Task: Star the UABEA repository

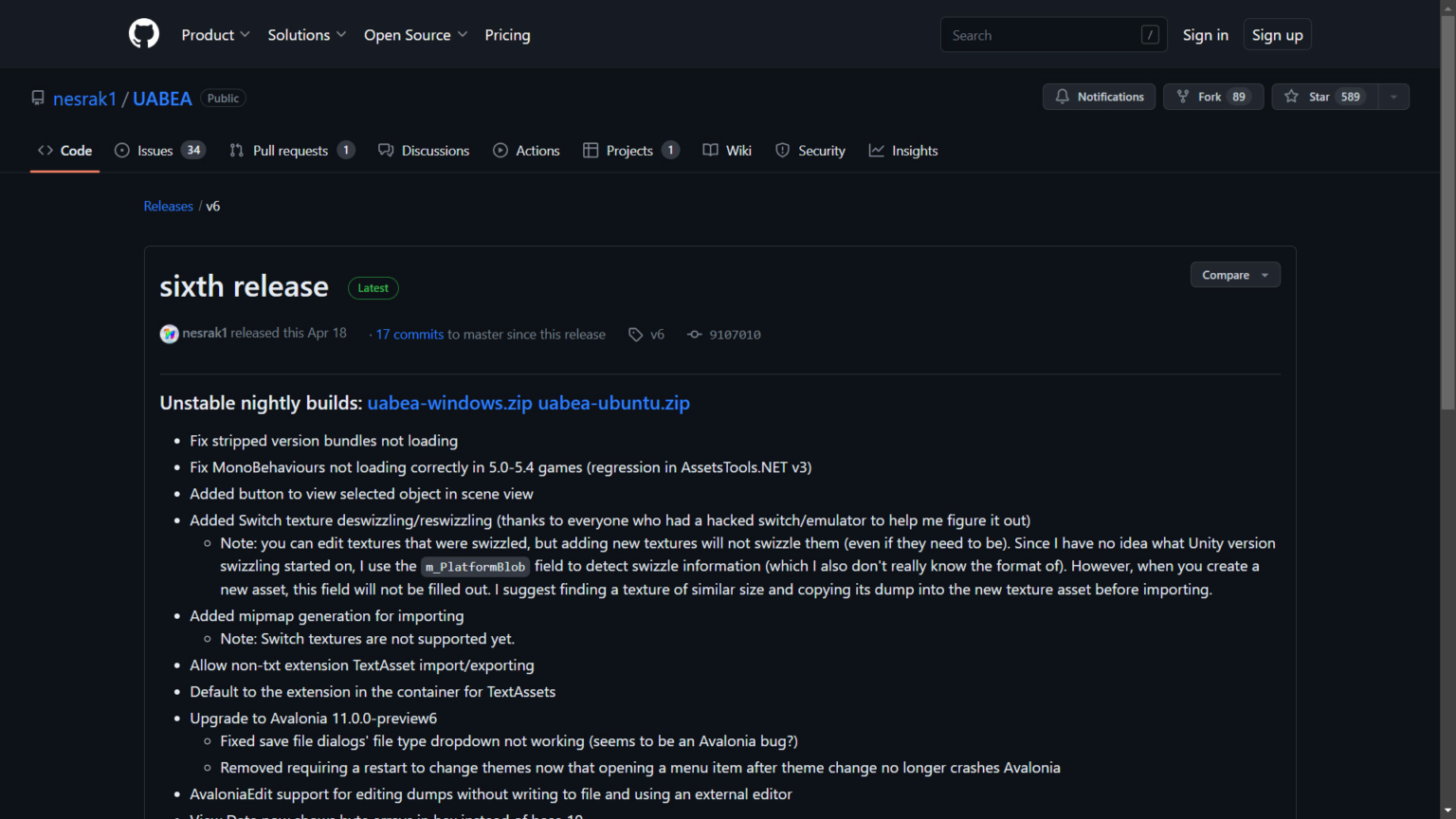Action: point(1324,97)
